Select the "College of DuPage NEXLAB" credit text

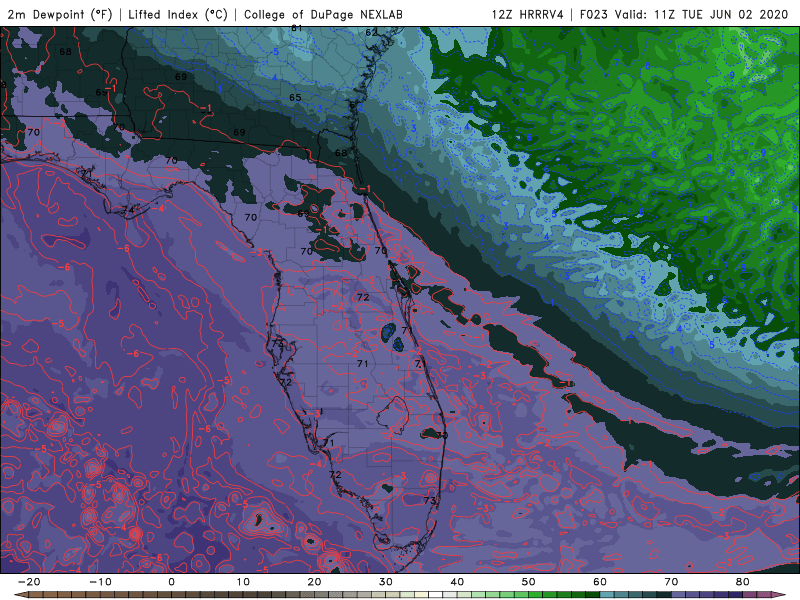tap(323, 14)
